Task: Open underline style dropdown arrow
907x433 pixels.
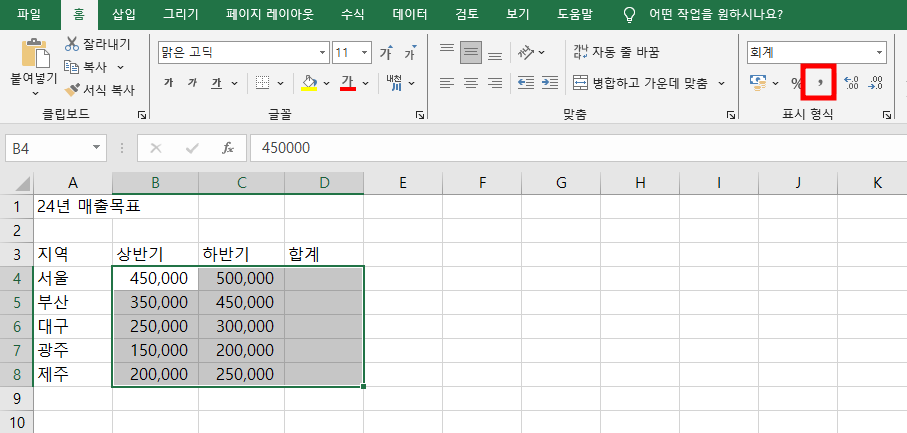Action: [235, 83]
